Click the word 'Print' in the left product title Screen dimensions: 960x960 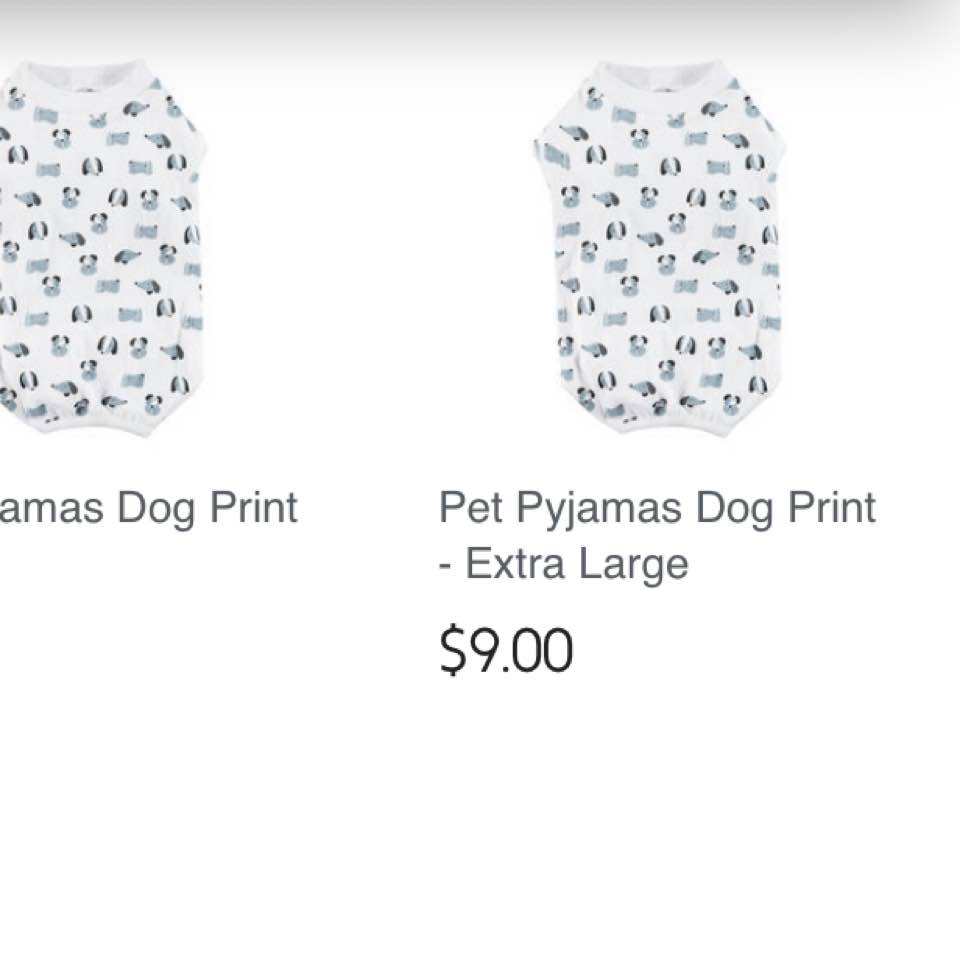(x=253, y=508)
